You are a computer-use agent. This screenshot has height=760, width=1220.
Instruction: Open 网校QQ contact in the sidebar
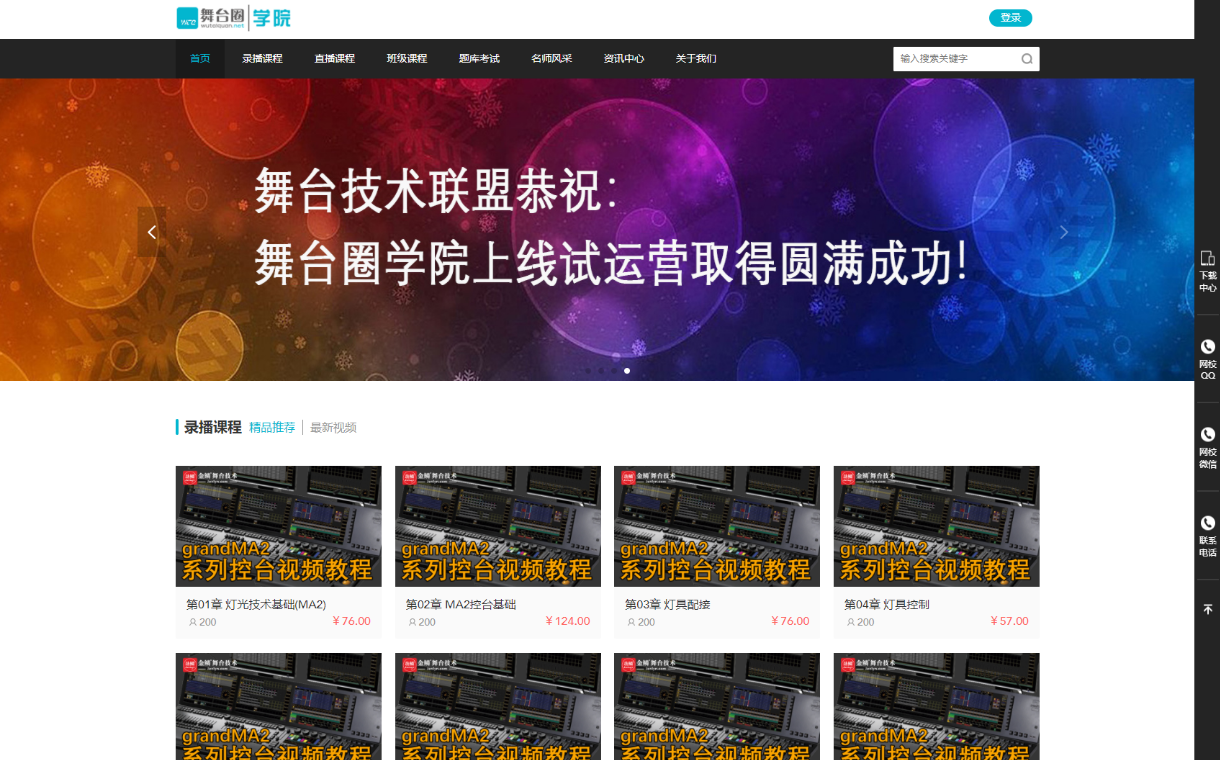(1207, 359)
